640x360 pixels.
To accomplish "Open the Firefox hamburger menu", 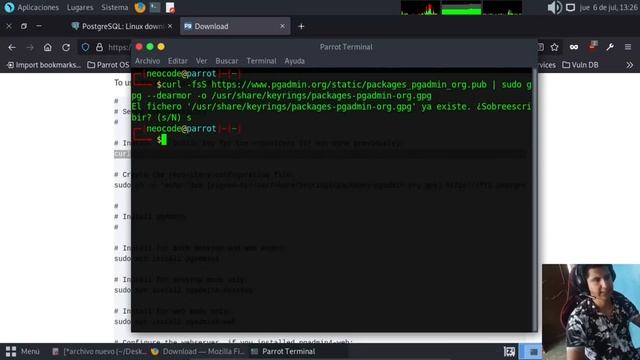I will coord(628,47).
